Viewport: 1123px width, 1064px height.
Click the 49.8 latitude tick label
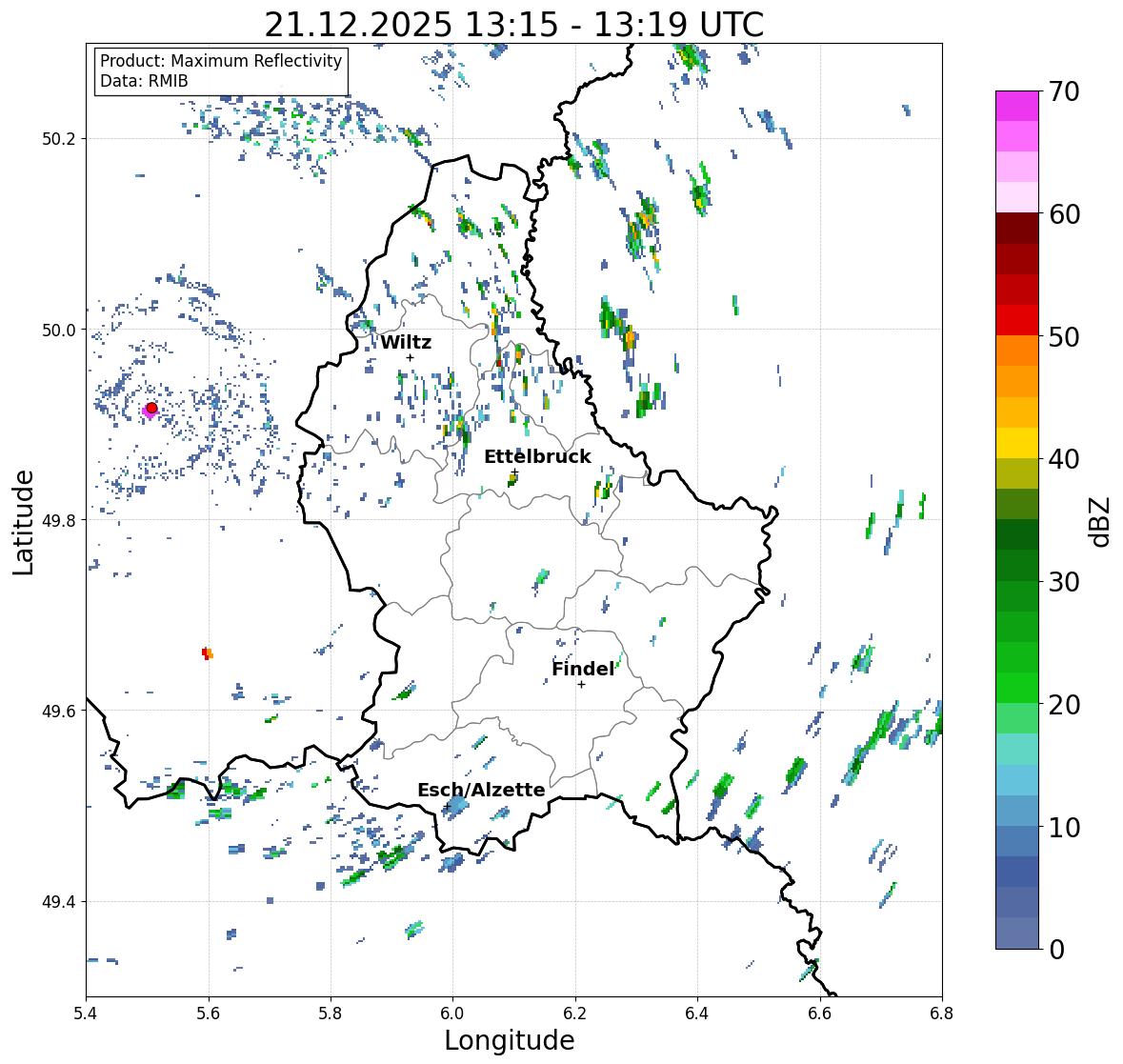click(59, 520)
